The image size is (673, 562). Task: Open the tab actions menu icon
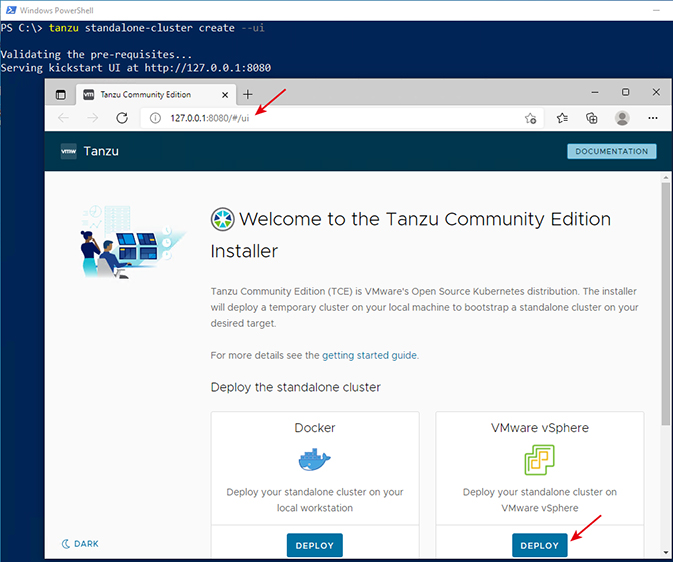point(61,95)
